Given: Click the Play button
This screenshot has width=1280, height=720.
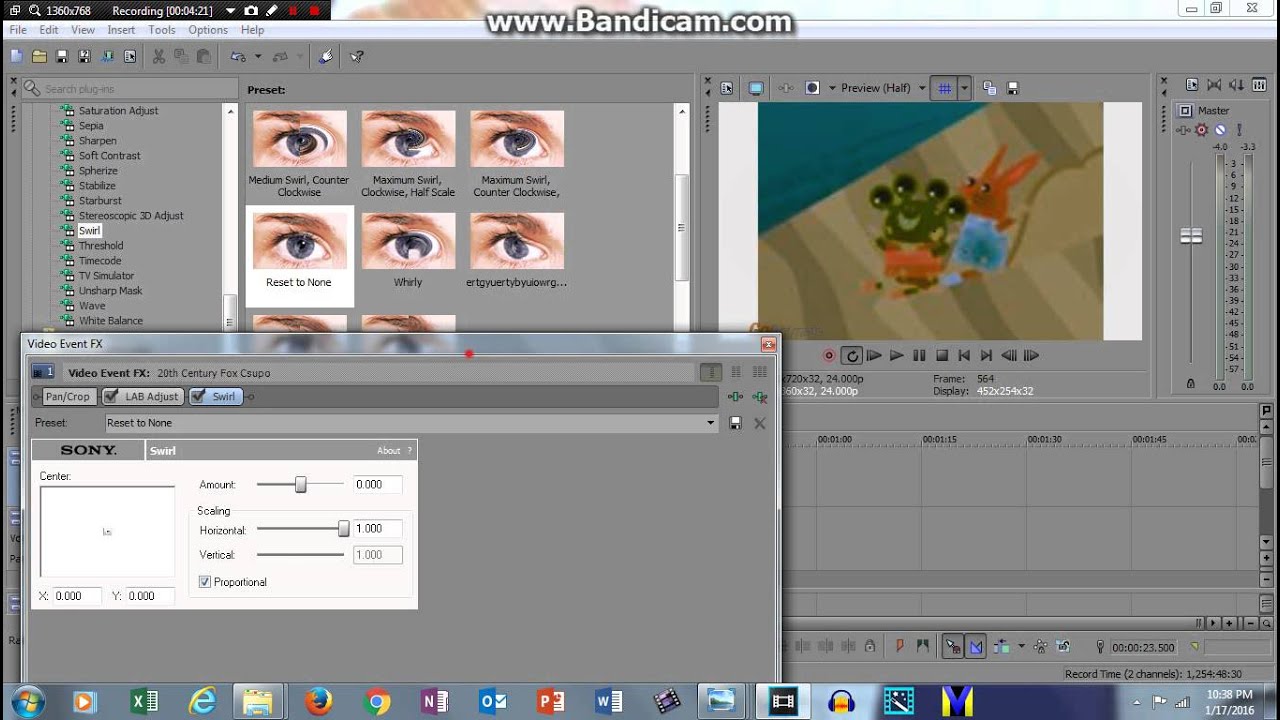Looking at the screenshot, I should point(896,355).
